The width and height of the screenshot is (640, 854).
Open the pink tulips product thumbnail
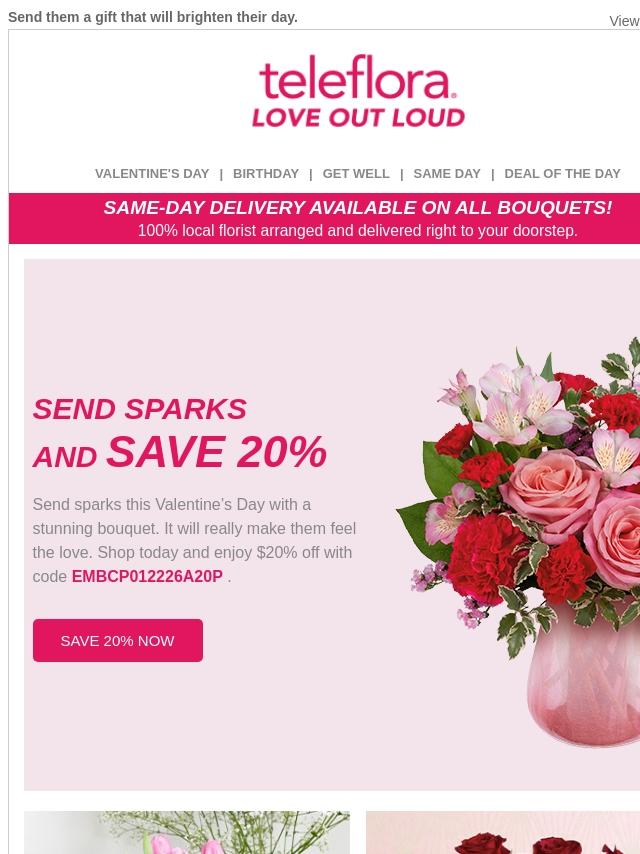point(187,833)
